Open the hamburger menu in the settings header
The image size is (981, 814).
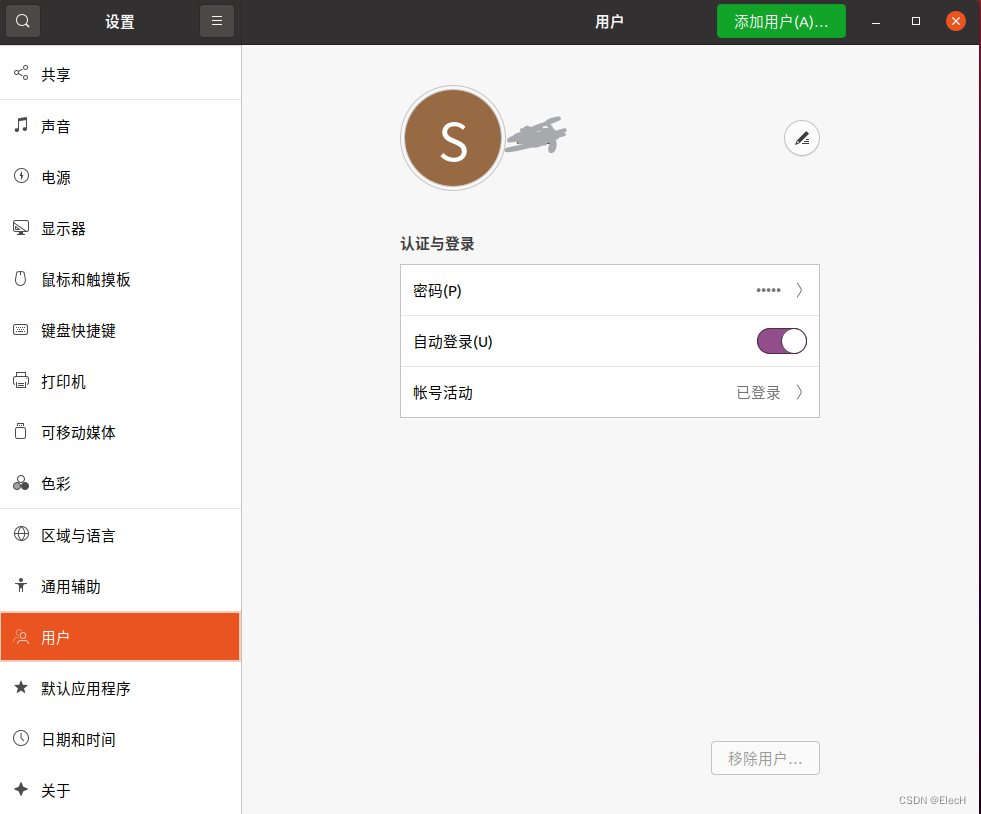pyautogui.click(x=217, y=21)
